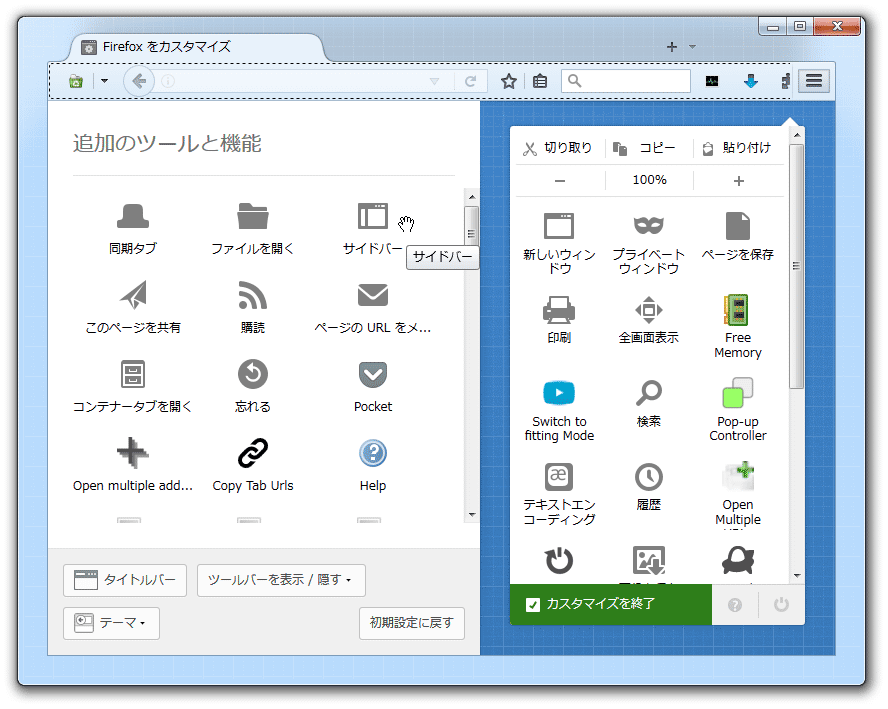888x709 pixels.
Task: Select the Synced Tabs (同期タブ) icon
Action: click(x=133, y=216)
